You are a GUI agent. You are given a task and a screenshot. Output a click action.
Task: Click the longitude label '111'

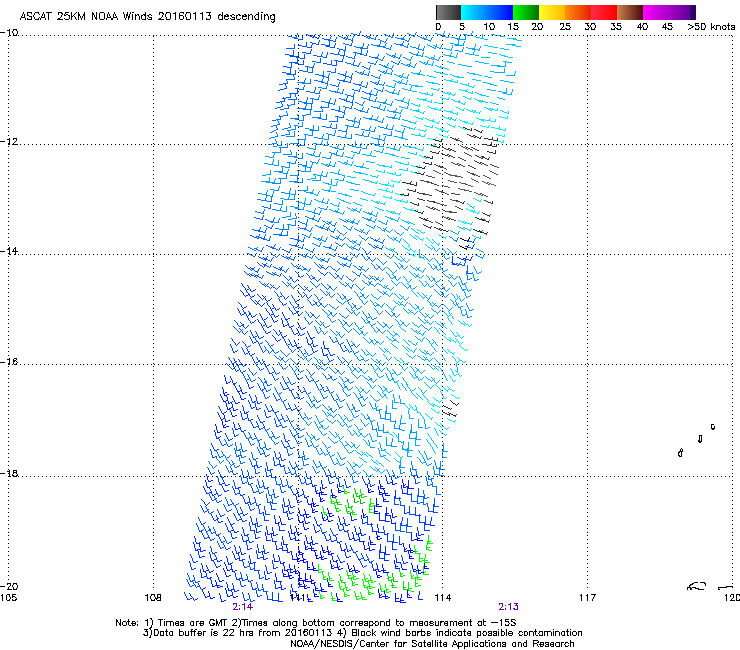coord(298,598)
